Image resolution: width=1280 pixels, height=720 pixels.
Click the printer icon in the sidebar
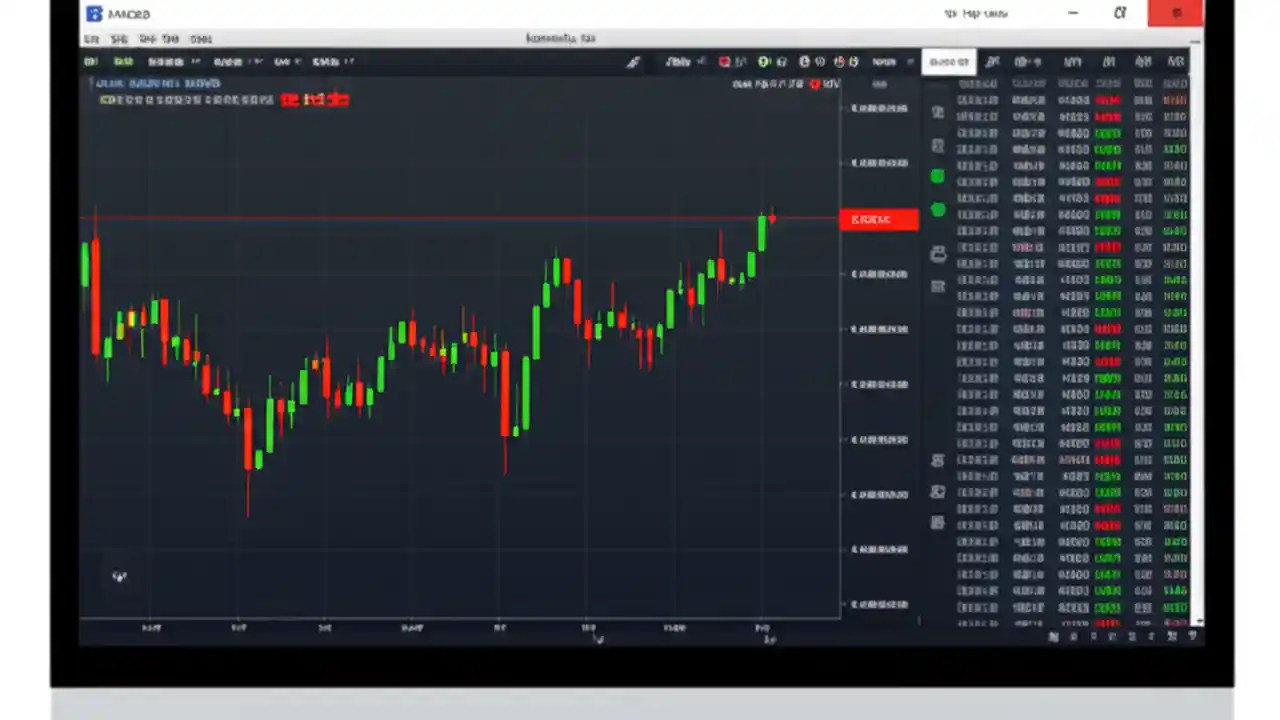click(937, 253)
